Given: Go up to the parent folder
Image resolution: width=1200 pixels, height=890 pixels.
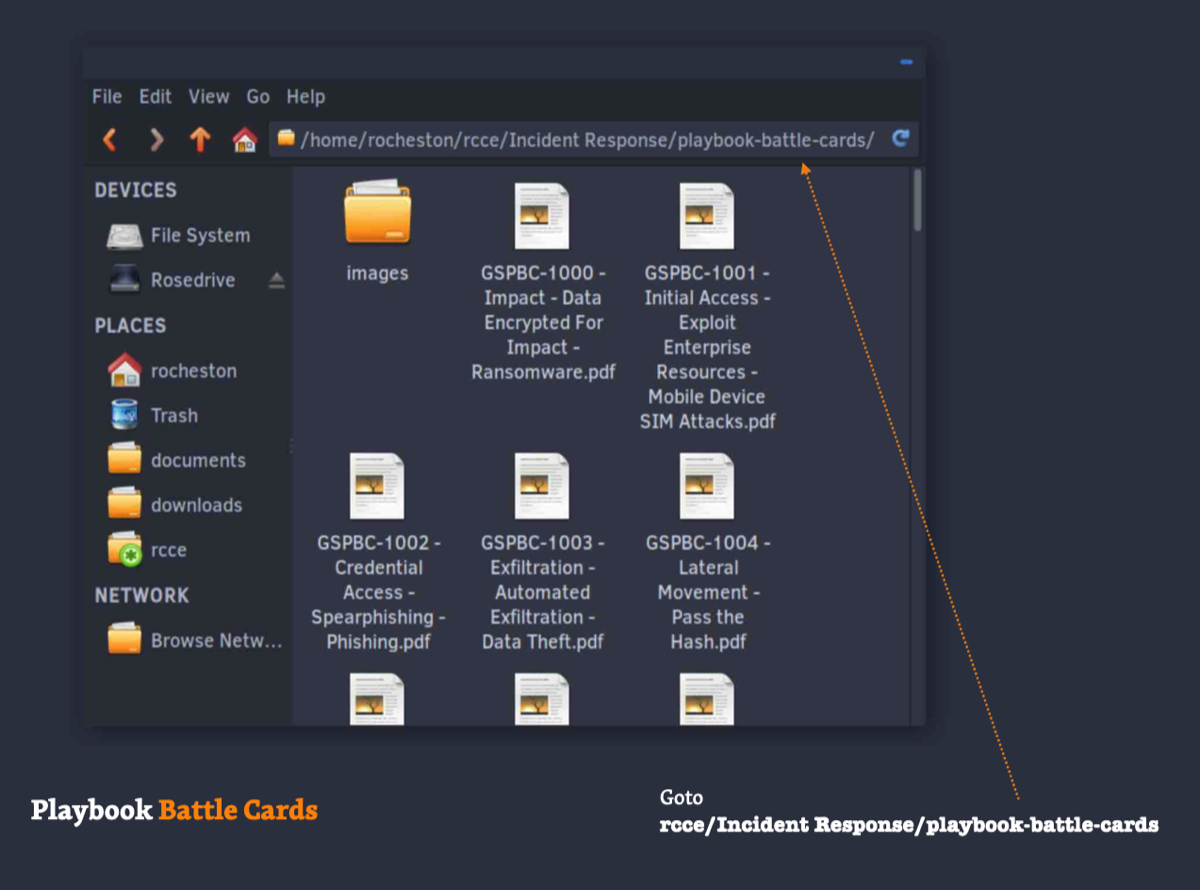Looking at the screenshot, I should [200, 140].
